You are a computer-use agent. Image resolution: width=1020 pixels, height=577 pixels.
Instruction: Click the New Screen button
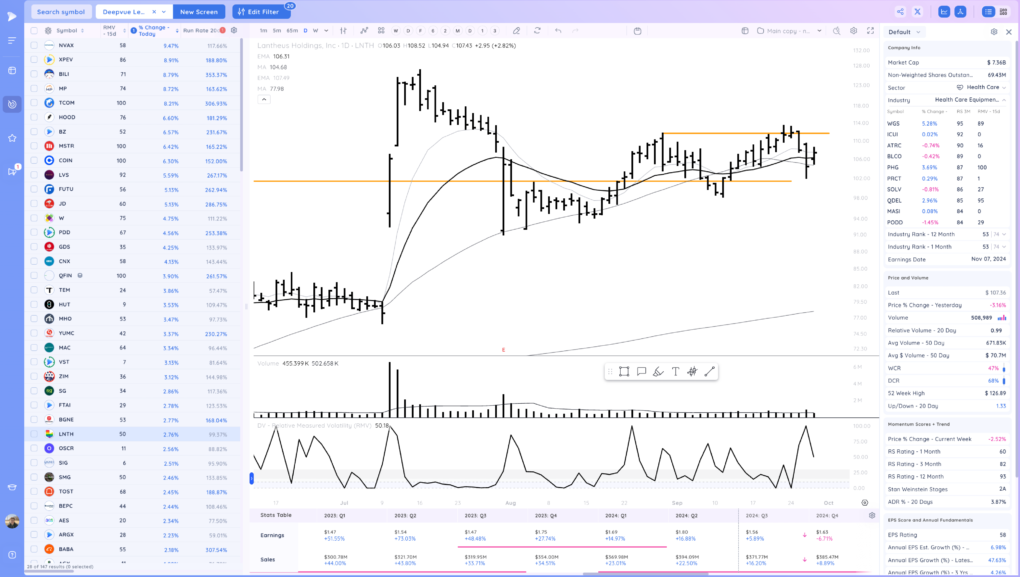pyautogui.click(x=200, y=11)
